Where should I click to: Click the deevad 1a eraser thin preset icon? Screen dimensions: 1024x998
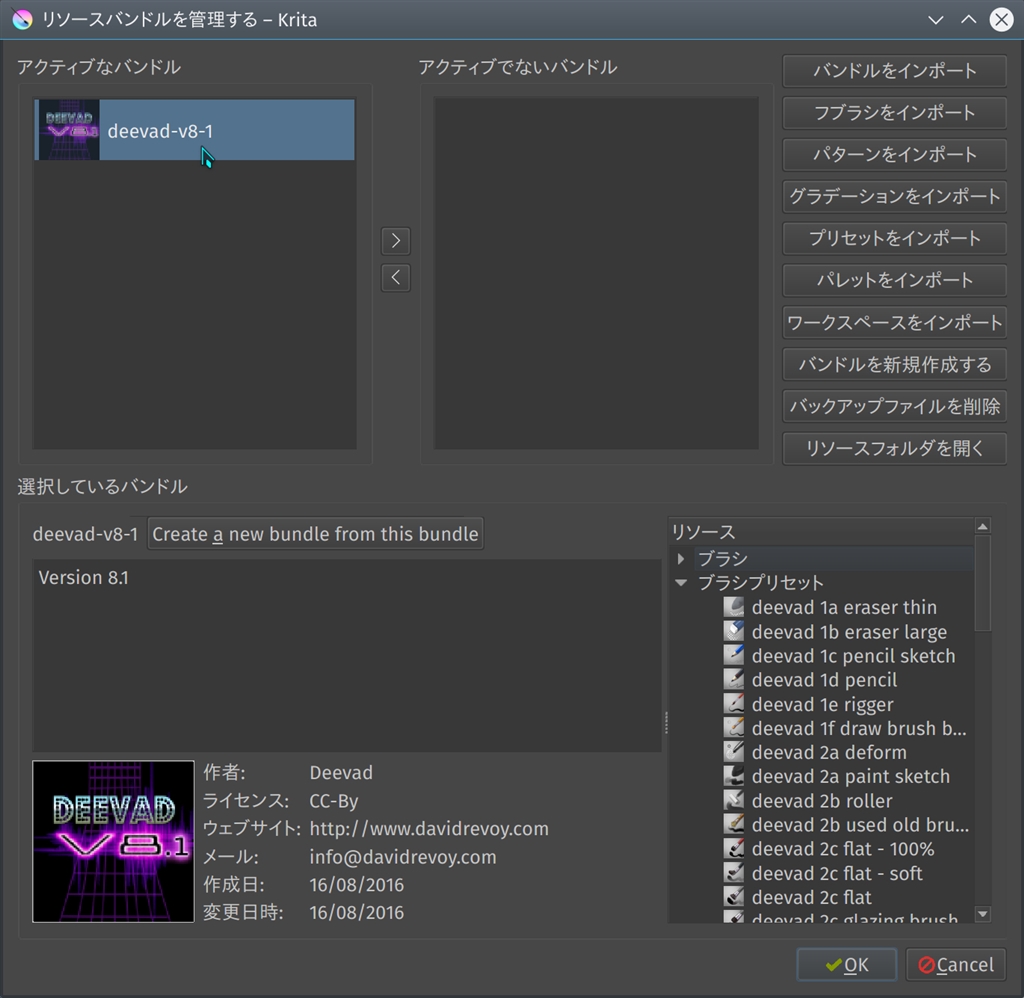pyautogui.click(x=733, y=607)
